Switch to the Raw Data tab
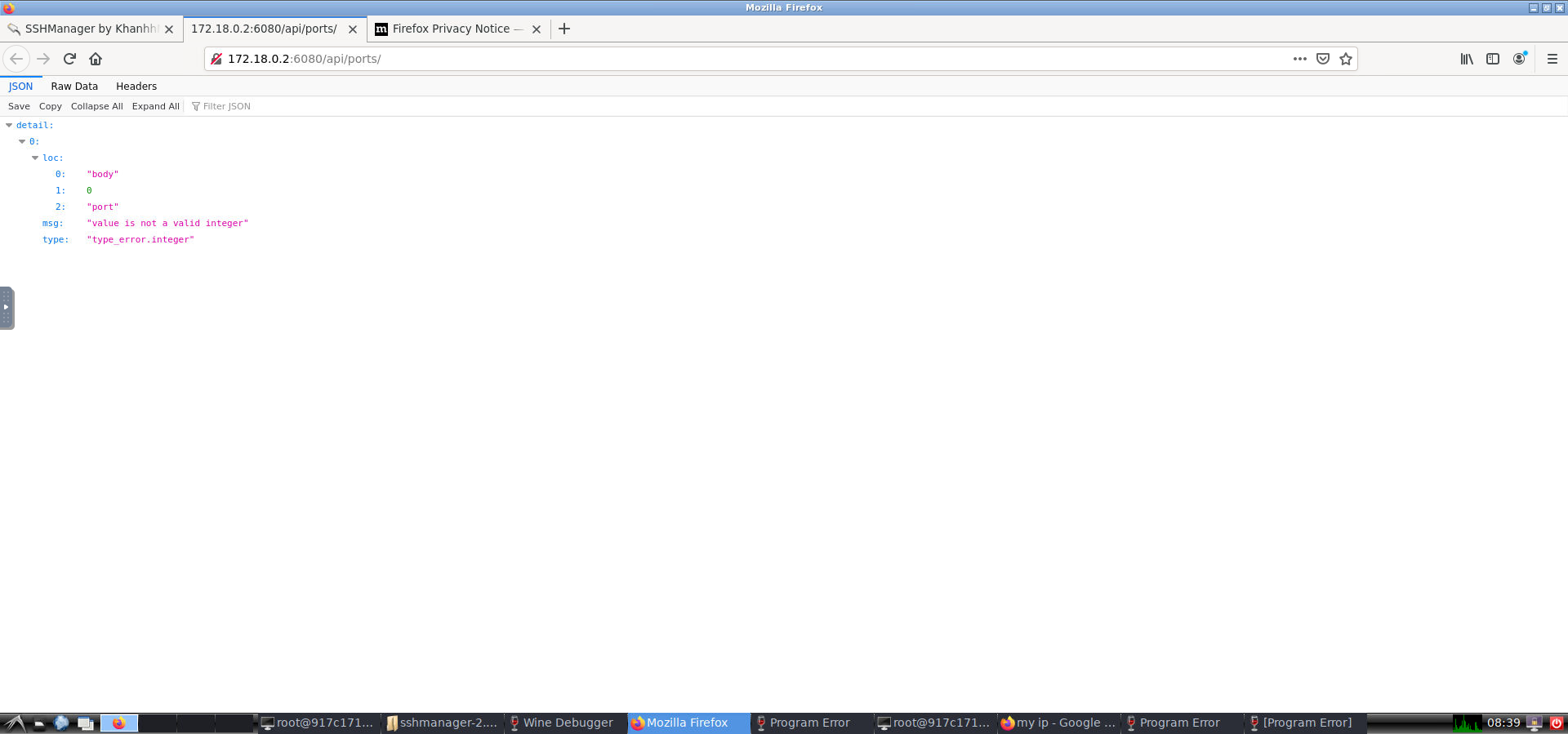Viewport: 1568px width, 734px height. 74,86
